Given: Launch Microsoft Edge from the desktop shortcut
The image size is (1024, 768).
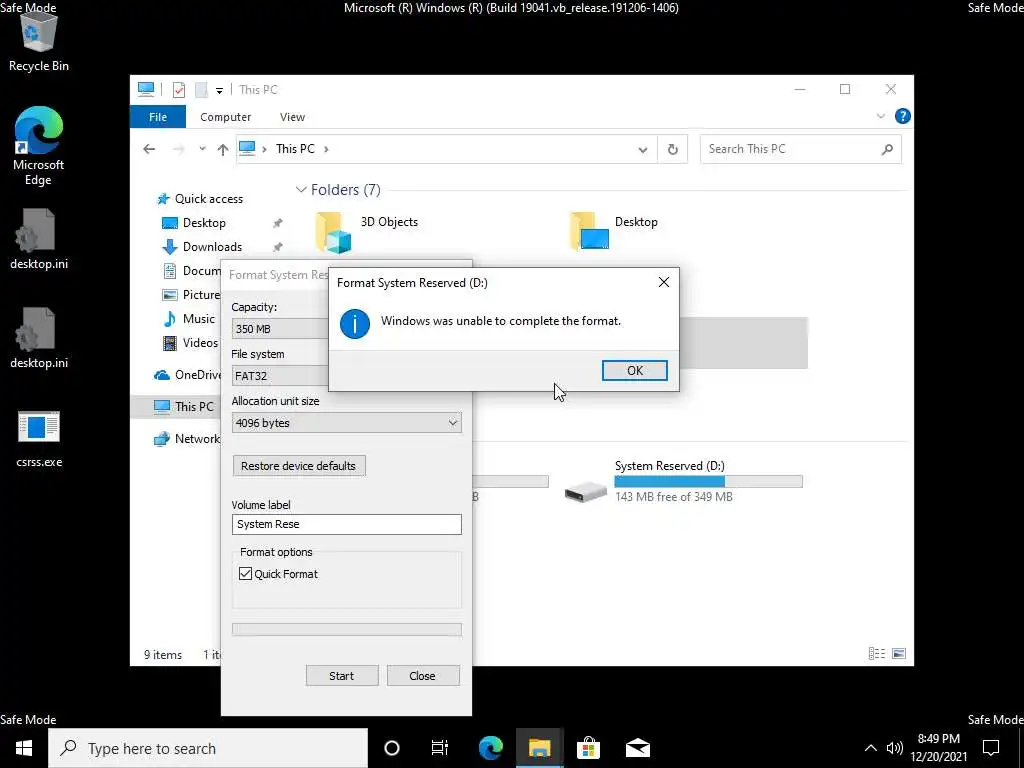Looking at the screenshot, I should 39,145.
